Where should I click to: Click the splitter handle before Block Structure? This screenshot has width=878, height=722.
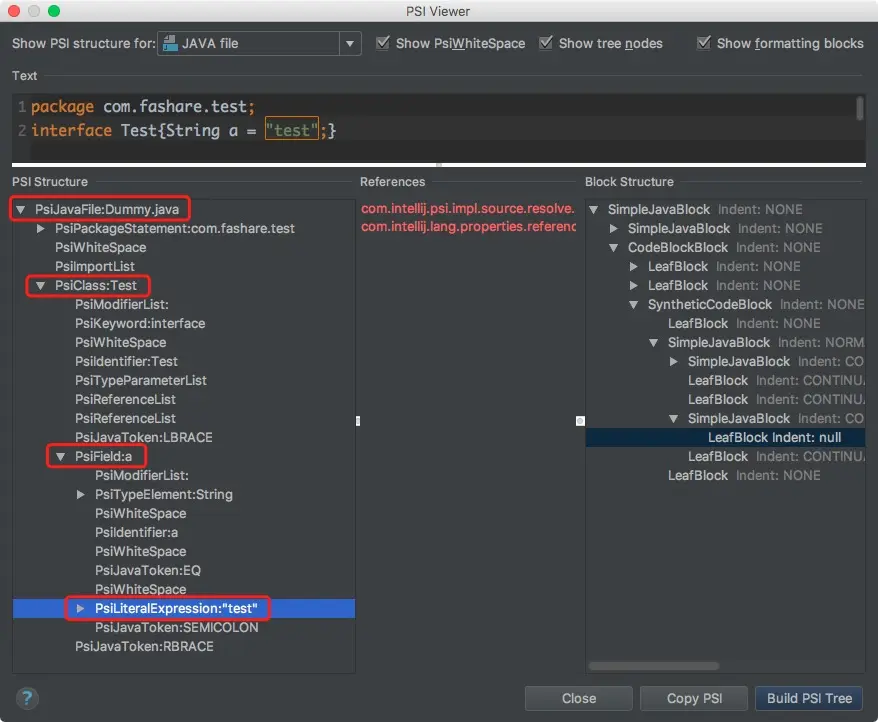pos(580,421)
